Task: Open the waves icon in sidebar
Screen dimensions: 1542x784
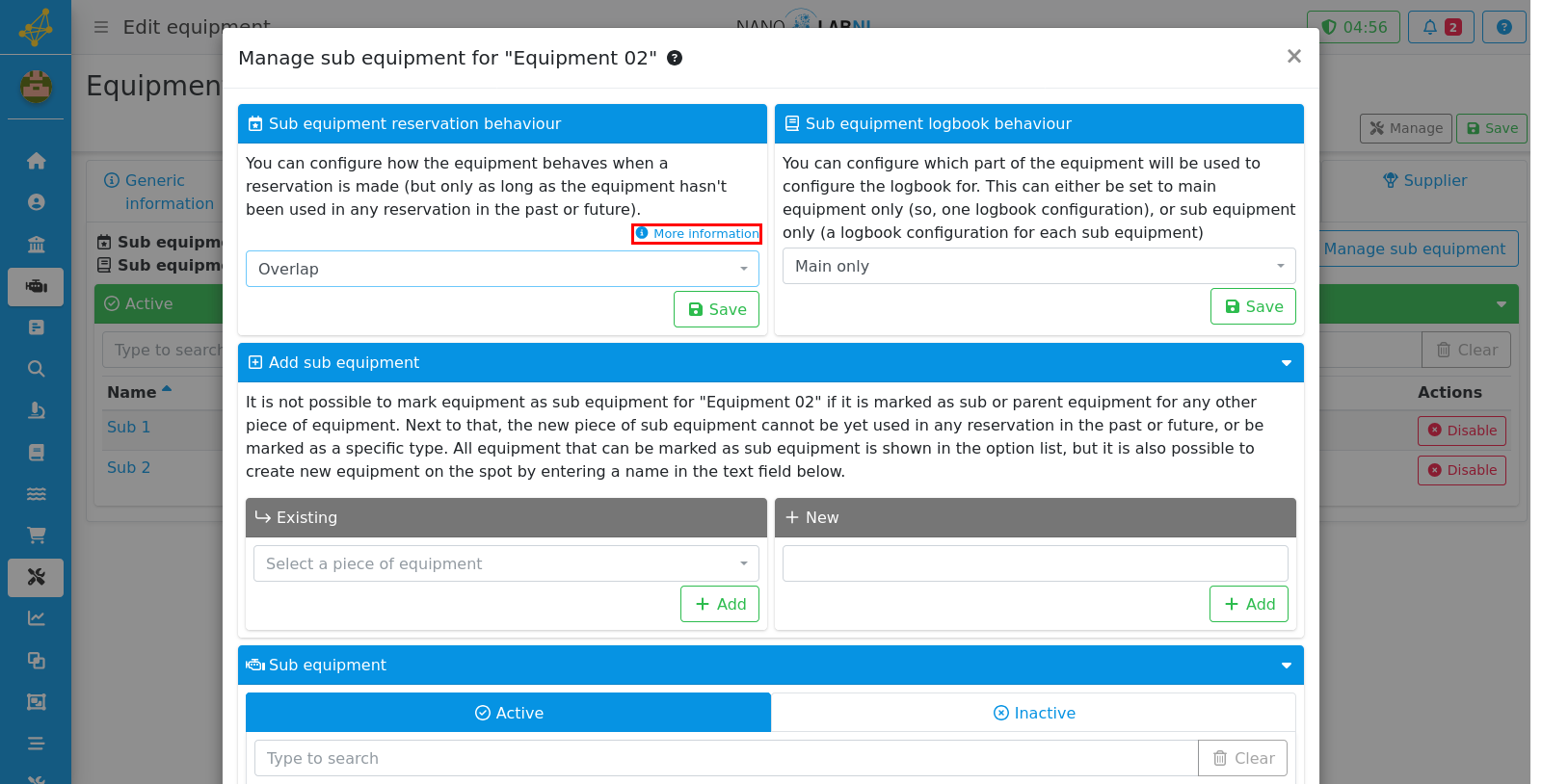Action: [x=36, y=494]
